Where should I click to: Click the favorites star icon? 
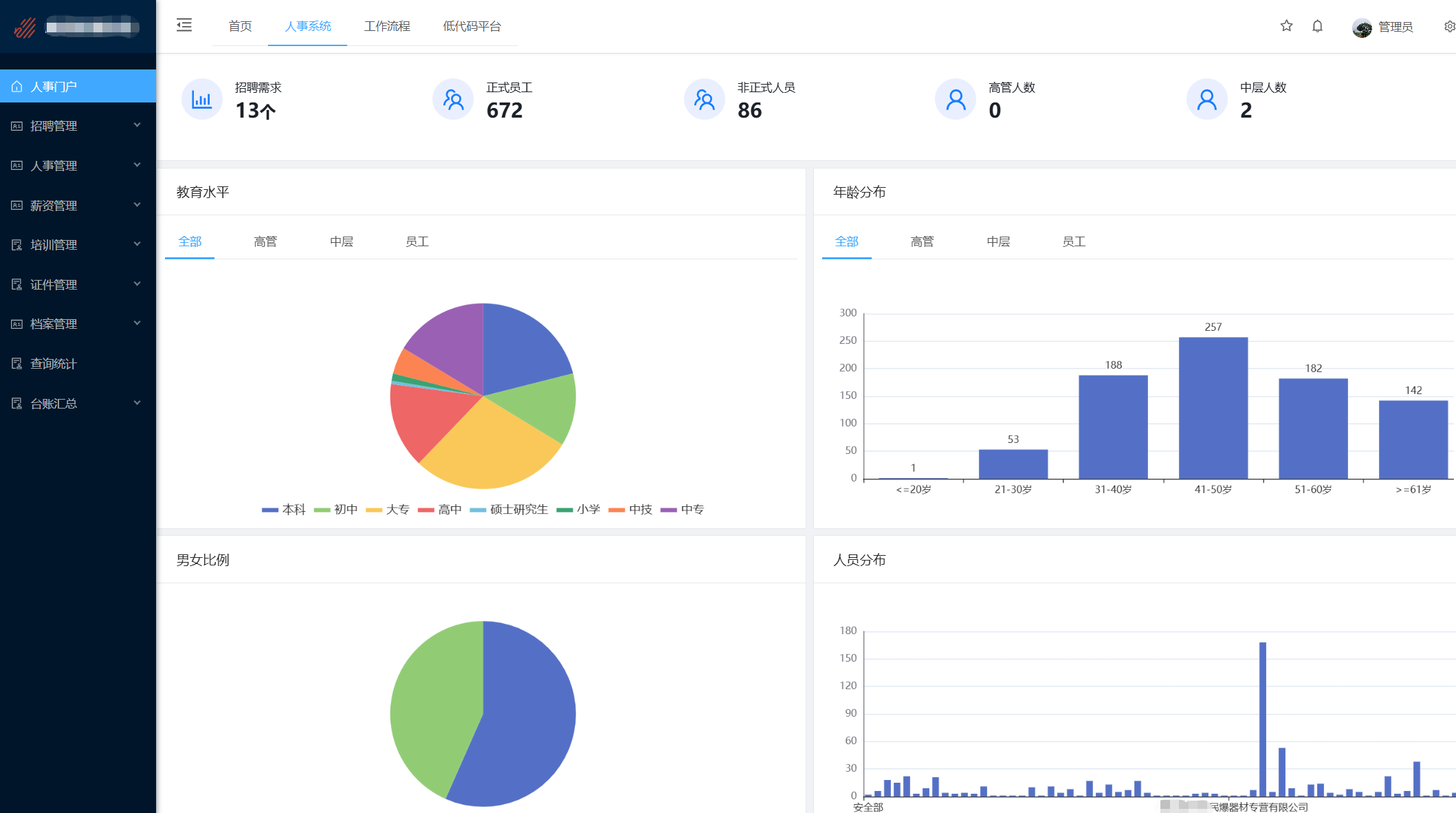coord(1286,26)
